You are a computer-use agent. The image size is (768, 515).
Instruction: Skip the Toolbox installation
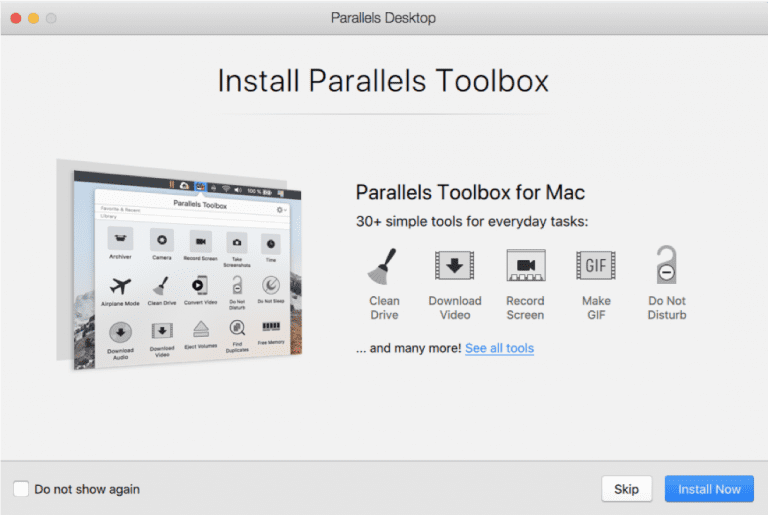(626, 489)
